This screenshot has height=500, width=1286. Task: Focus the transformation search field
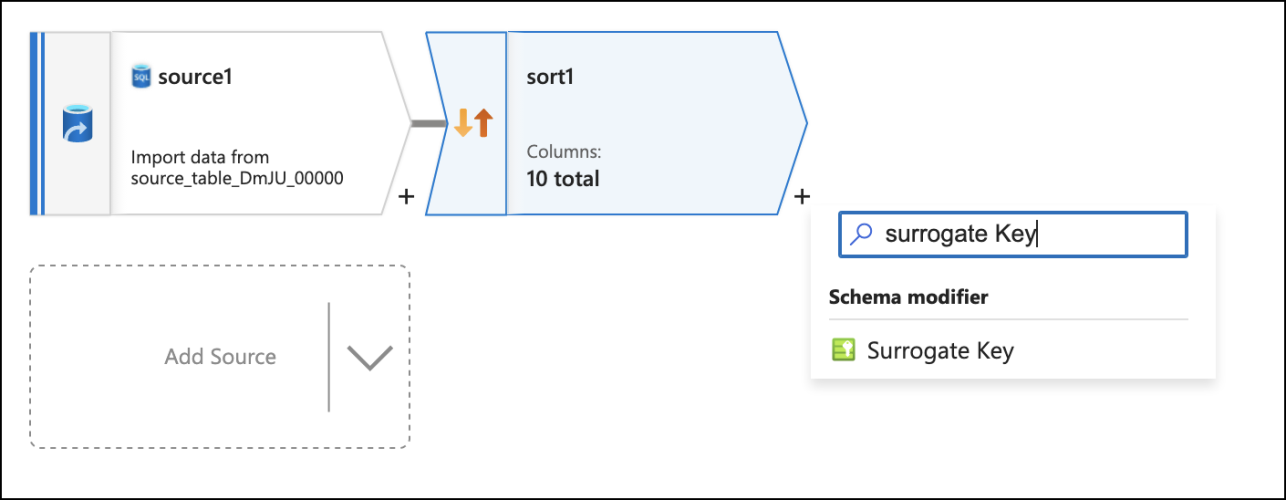pyautogui.click(x=1013, y=234)
